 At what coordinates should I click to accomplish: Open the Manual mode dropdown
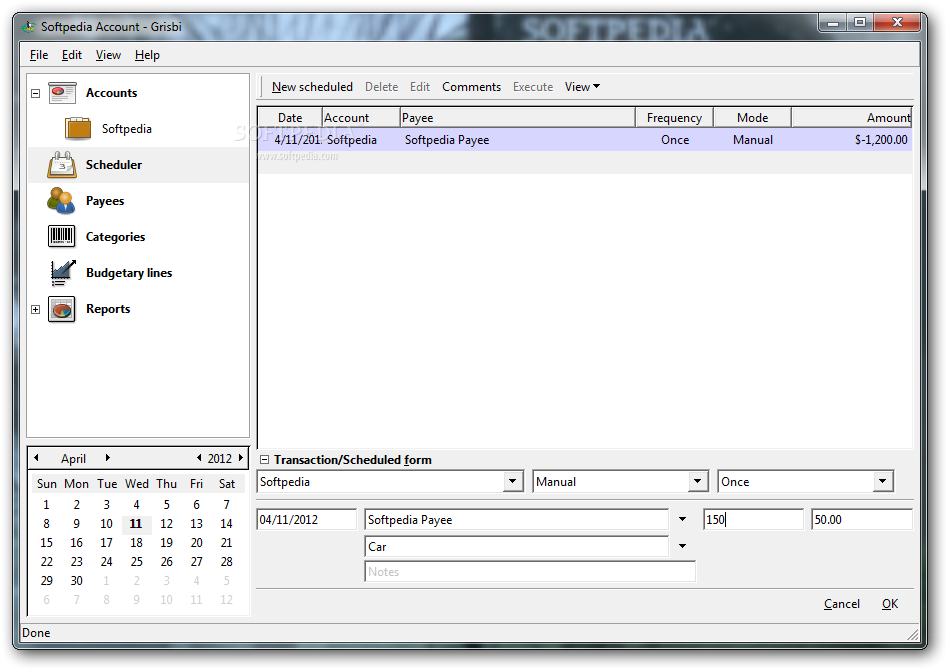(x=698, y=481)
